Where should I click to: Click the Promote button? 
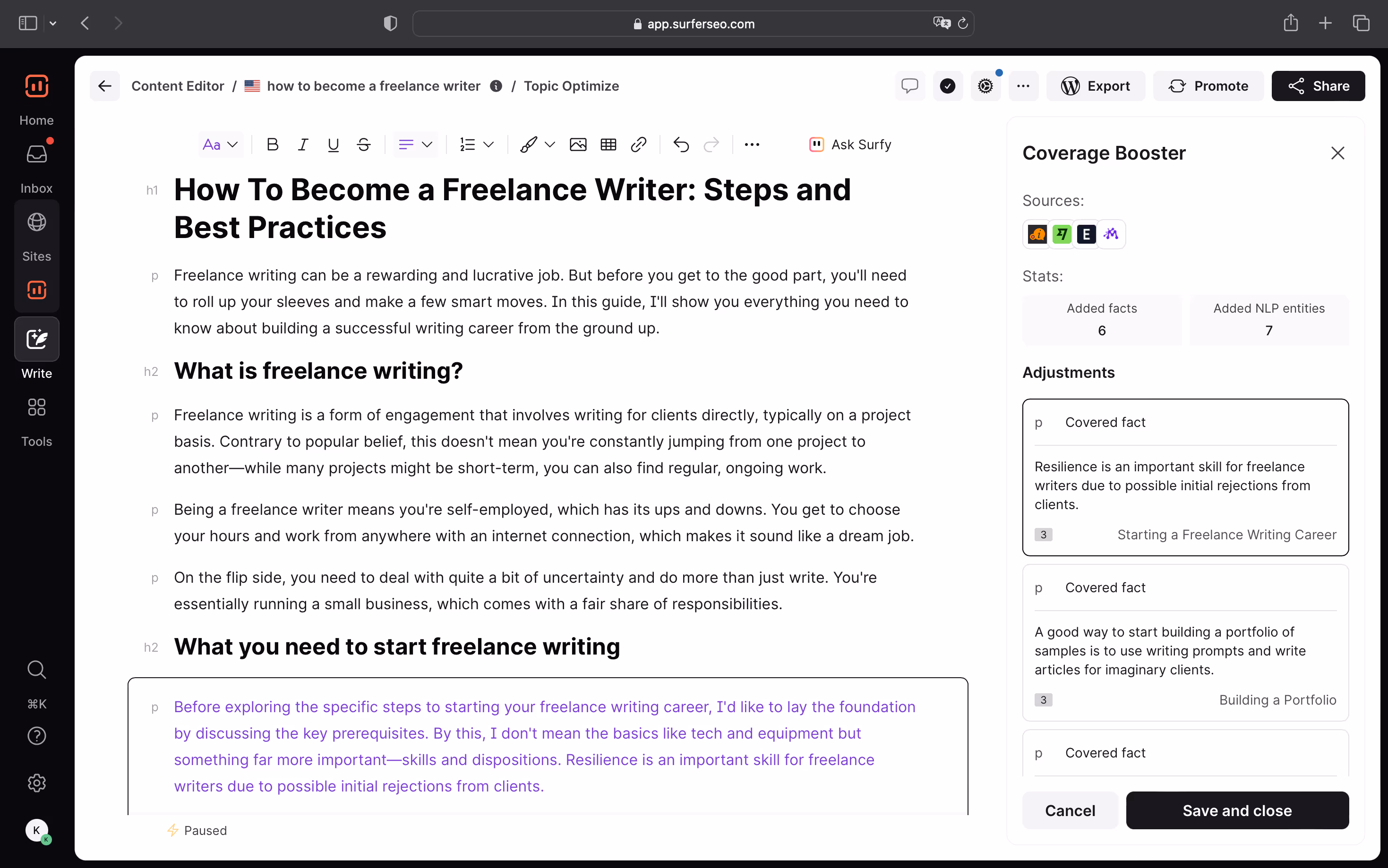click(x=1208, y=86)
